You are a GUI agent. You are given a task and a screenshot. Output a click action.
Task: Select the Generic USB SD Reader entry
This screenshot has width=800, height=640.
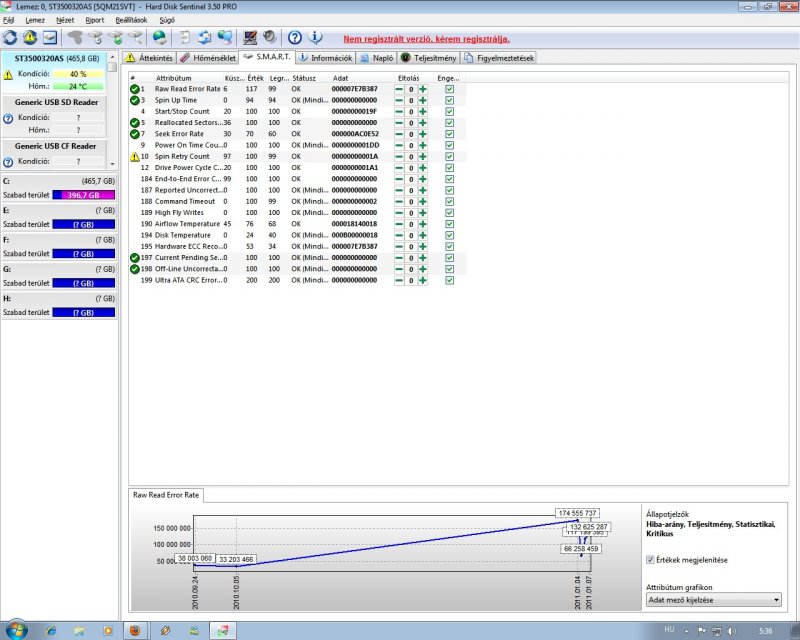(x=54, y=116)
